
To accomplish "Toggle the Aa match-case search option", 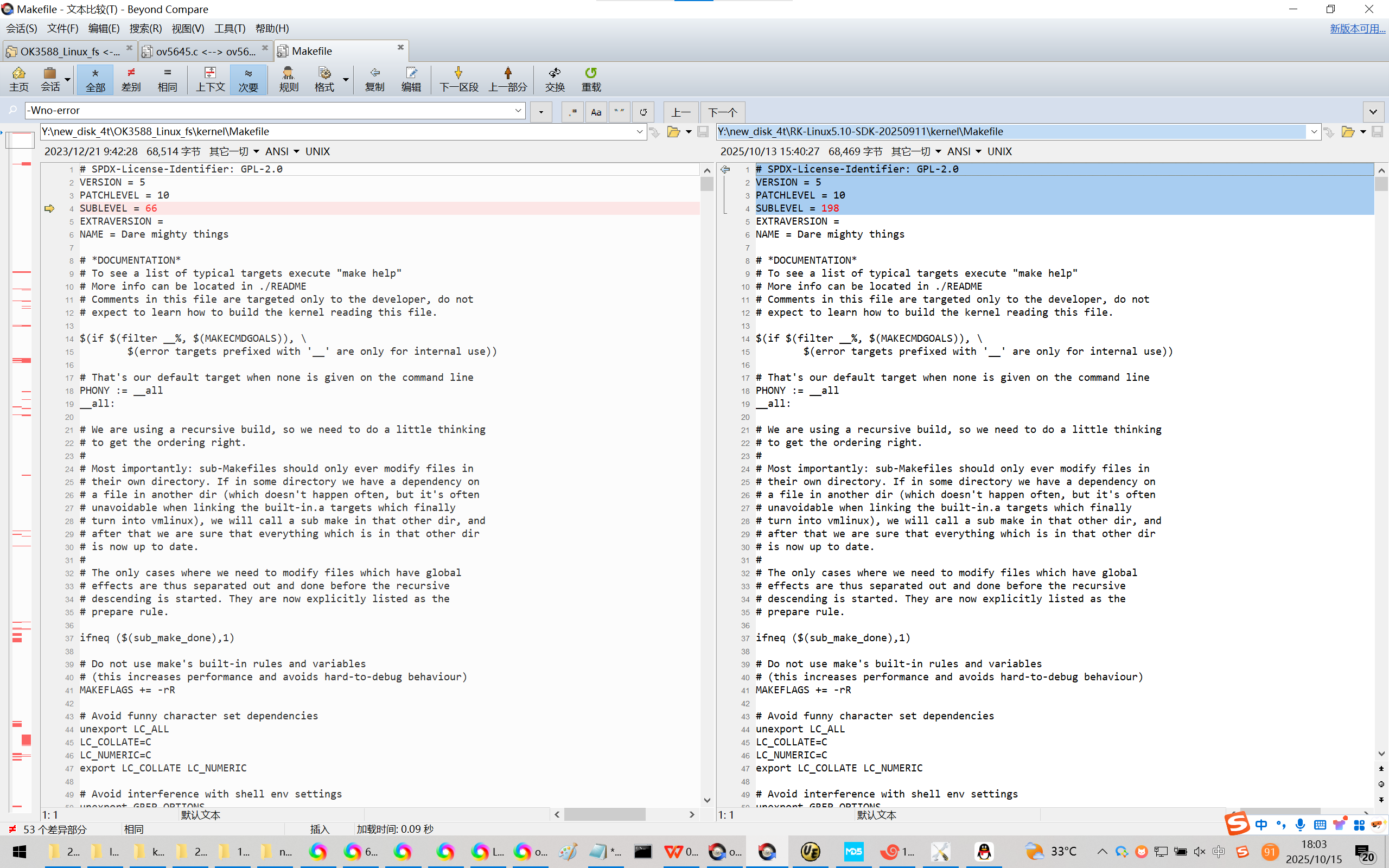I will coord(596,112).
